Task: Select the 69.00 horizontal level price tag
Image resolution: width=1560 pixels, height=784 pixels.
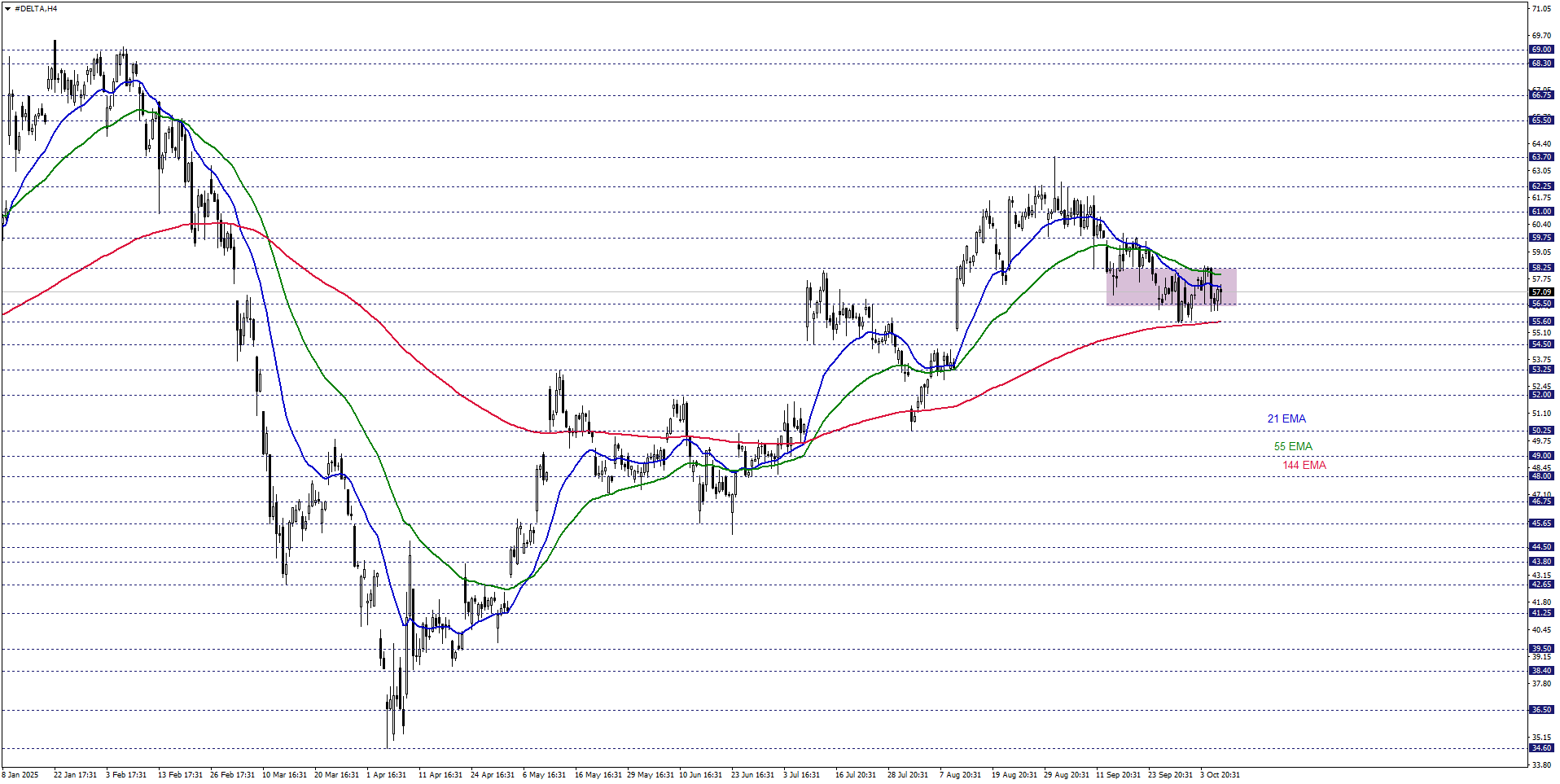Action: [1540, 50]
